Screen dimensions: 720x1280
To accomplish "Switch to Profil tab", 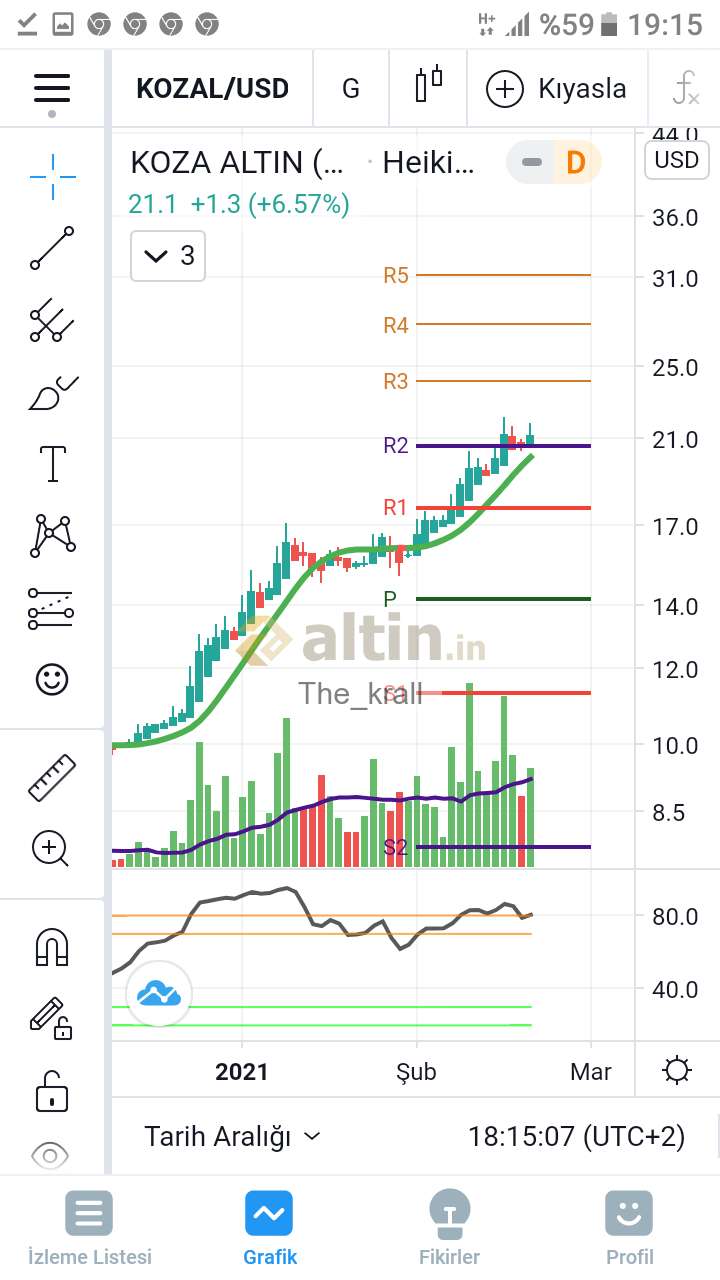I will point(629,1228).
